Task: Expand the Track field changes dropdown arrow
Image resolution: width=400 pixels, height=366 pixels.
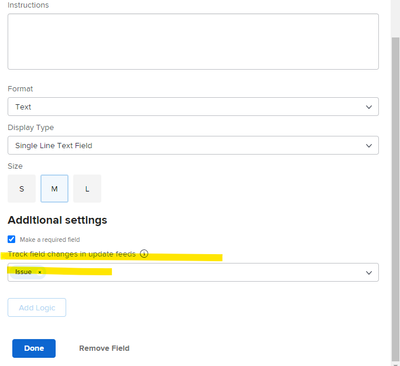Action: 369,273
